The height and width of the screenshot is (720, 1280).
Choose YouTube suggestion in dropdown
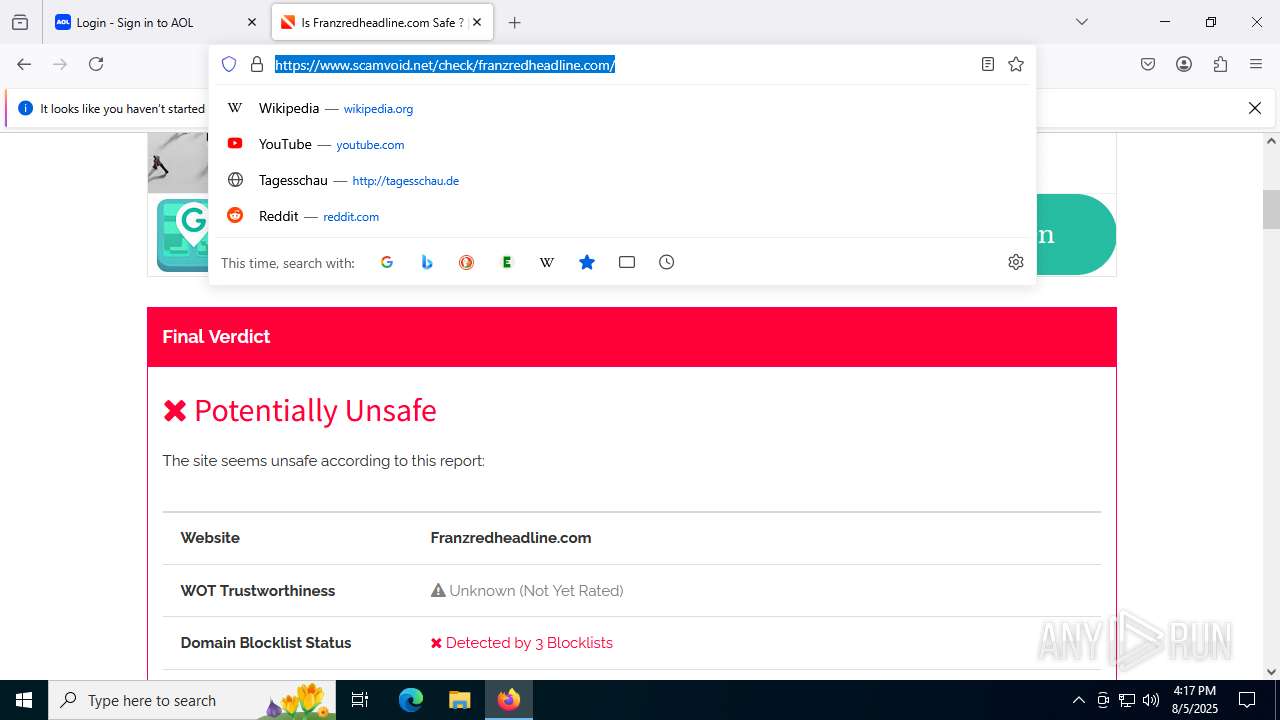pos(622,144)
